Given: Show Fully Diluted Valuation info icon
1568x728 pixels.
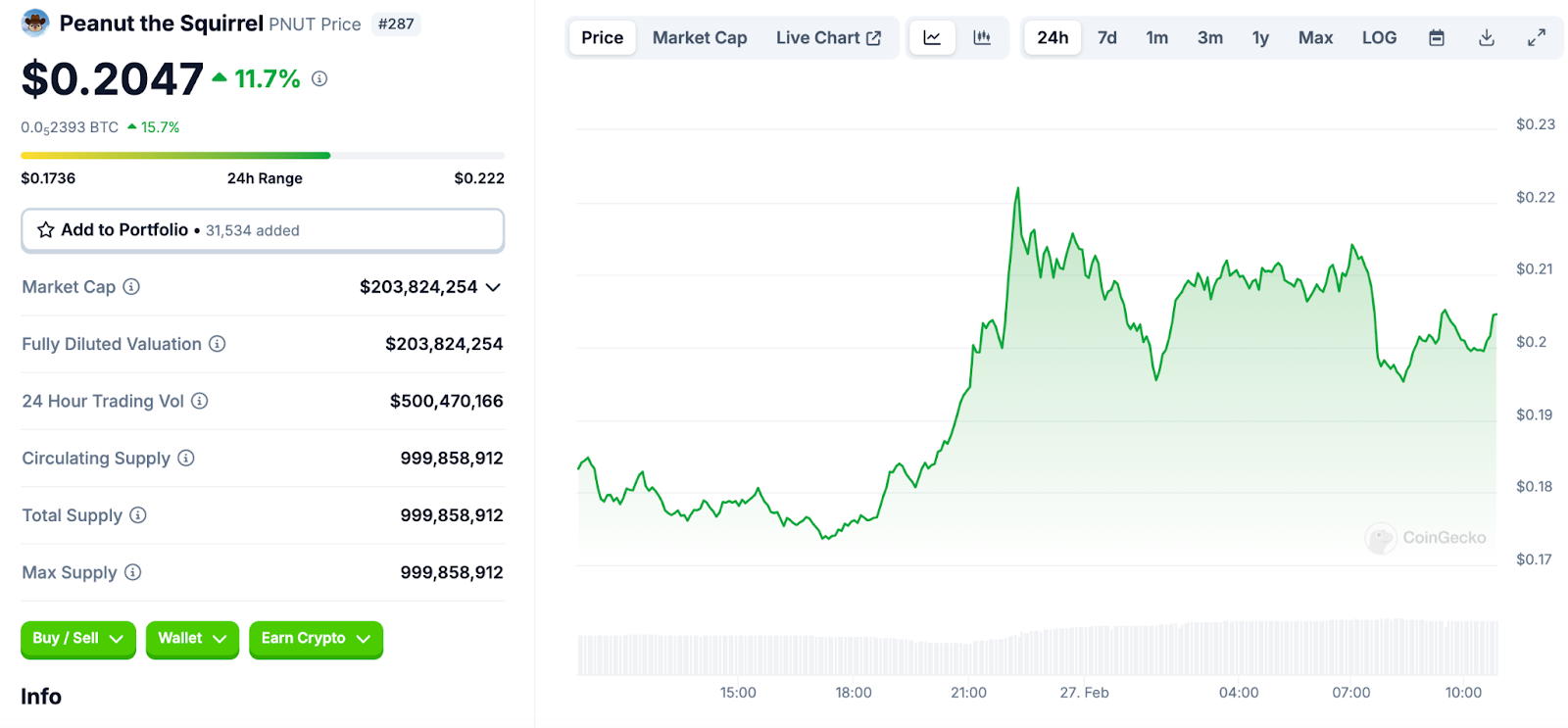Looking at the screenshot, I should [218, 344].
